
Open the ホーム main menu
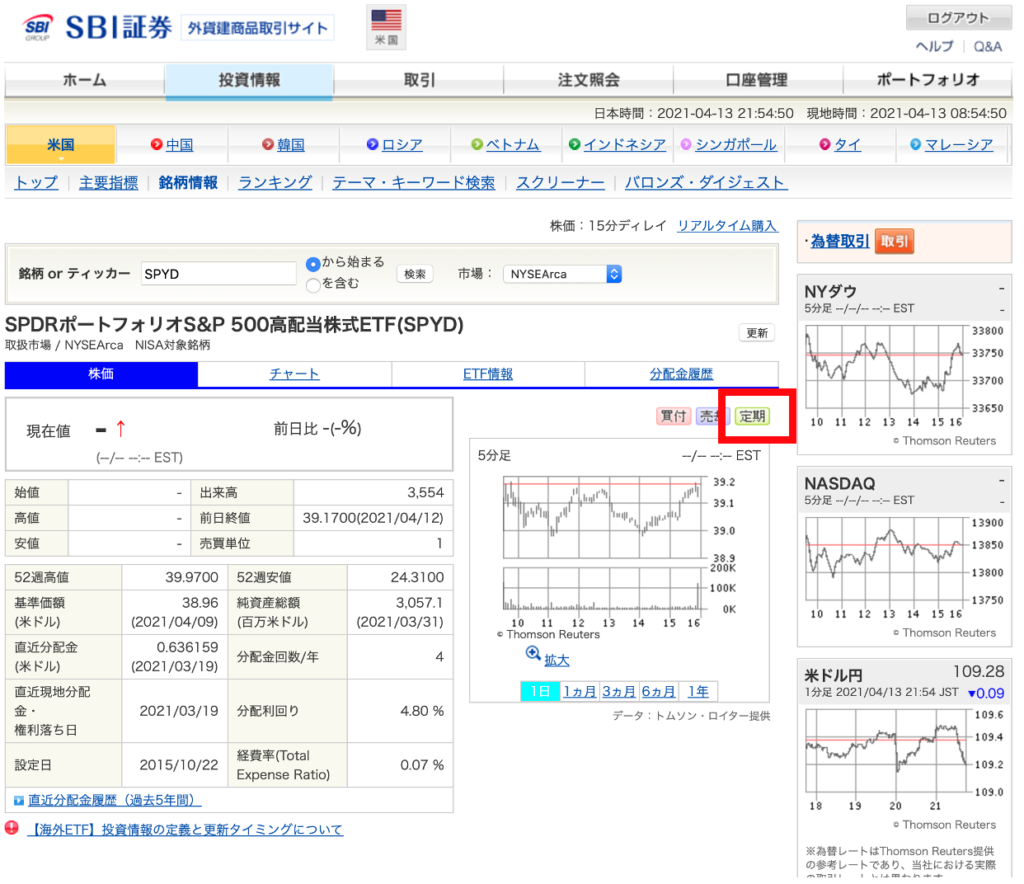84,80
